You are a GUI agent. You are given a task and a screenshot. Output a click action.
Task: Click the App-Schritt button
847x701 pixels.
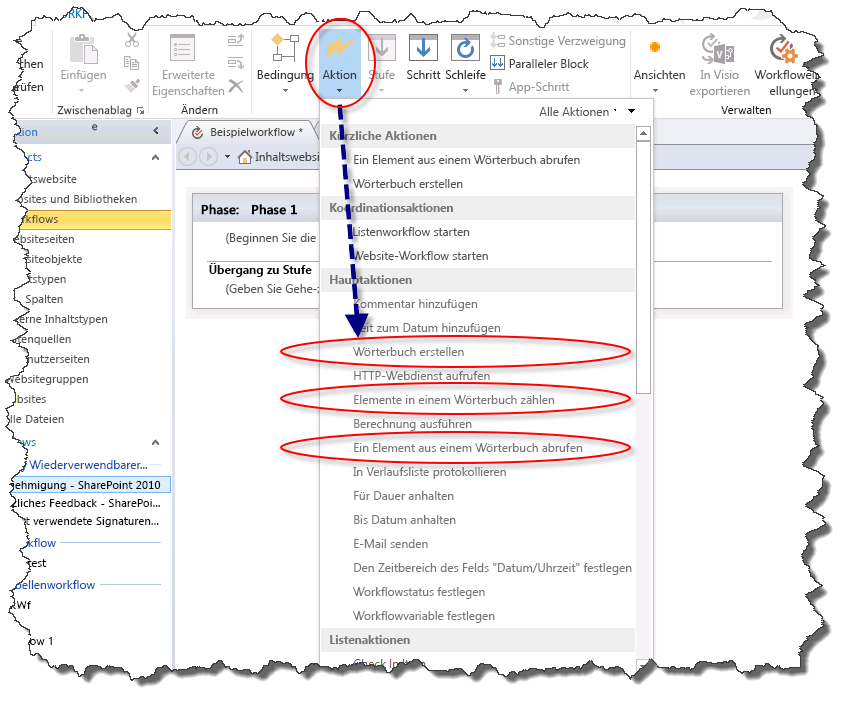tap(530, 86)
